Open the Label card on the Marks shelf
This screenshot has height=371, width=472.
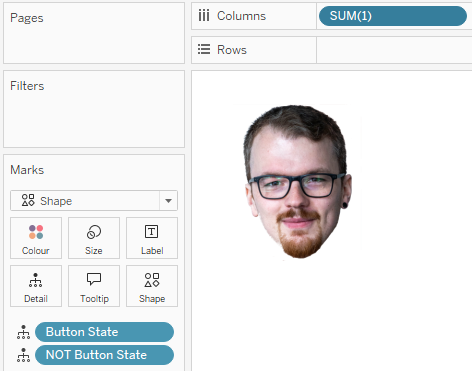tap(152, 238)
